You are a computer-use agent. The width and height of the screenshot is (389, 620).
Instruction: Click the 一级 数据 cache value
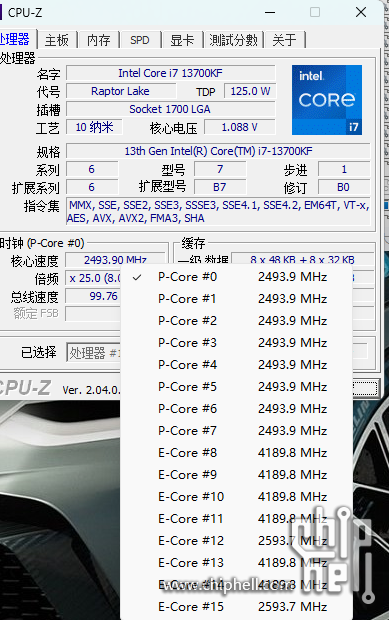[302, 259]
